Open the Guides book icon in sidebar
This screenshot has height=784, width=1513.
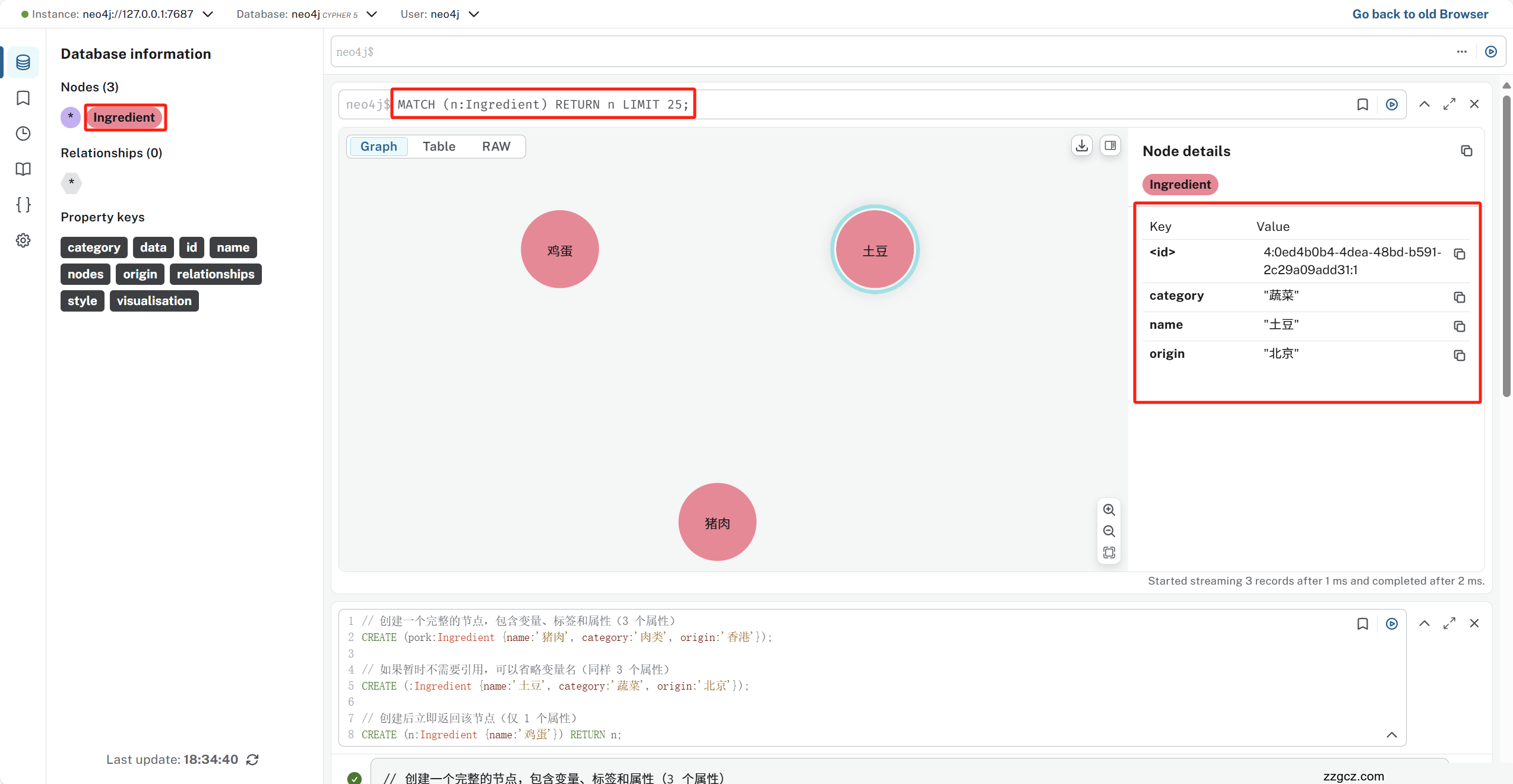[23, 169]
